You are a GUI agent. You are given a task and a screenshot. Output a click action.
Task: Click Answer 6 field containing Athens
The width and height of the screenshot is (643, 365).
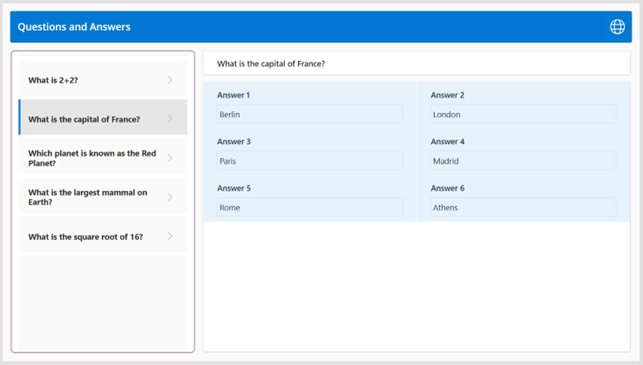click(x=523, y=208)
